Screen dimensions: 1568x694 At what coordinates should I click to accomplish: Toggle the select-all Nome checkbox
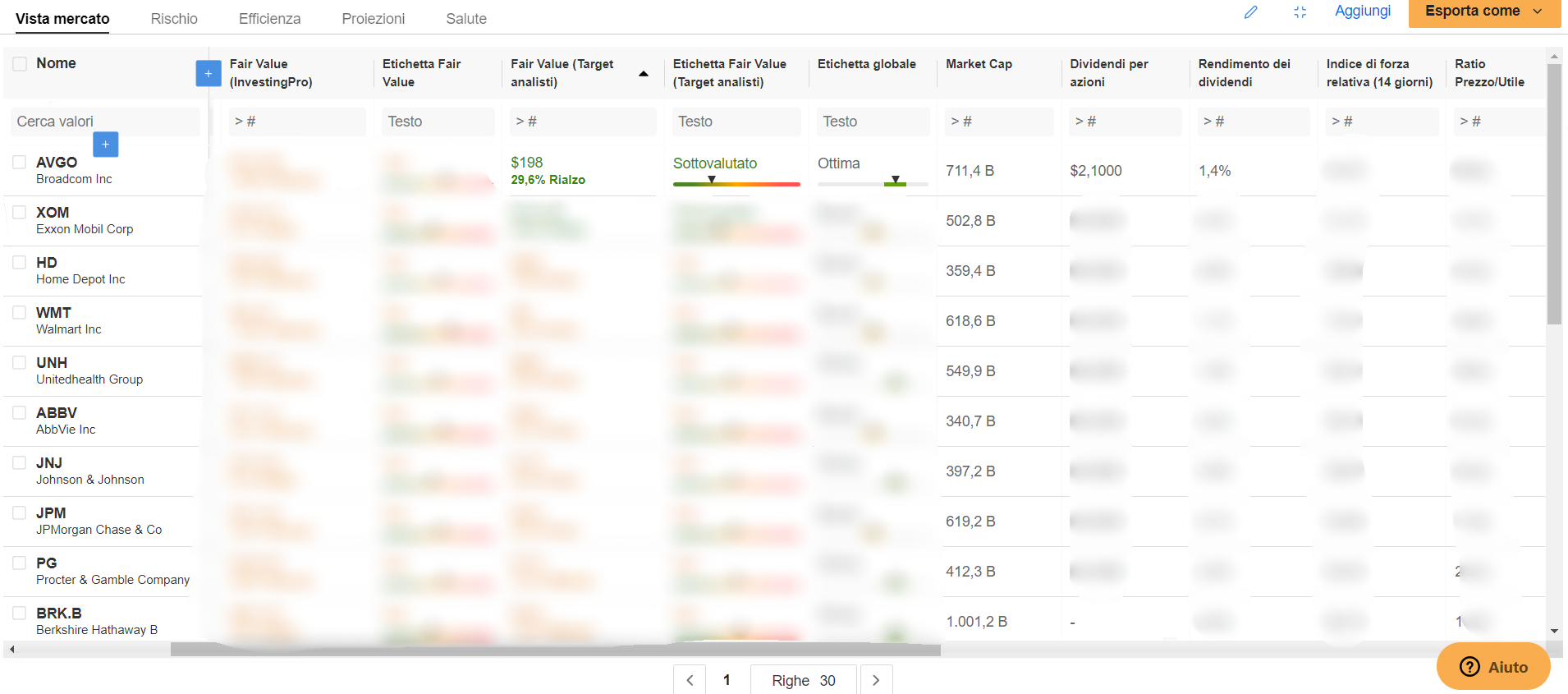pyautogui.click(x=21, y=64)
